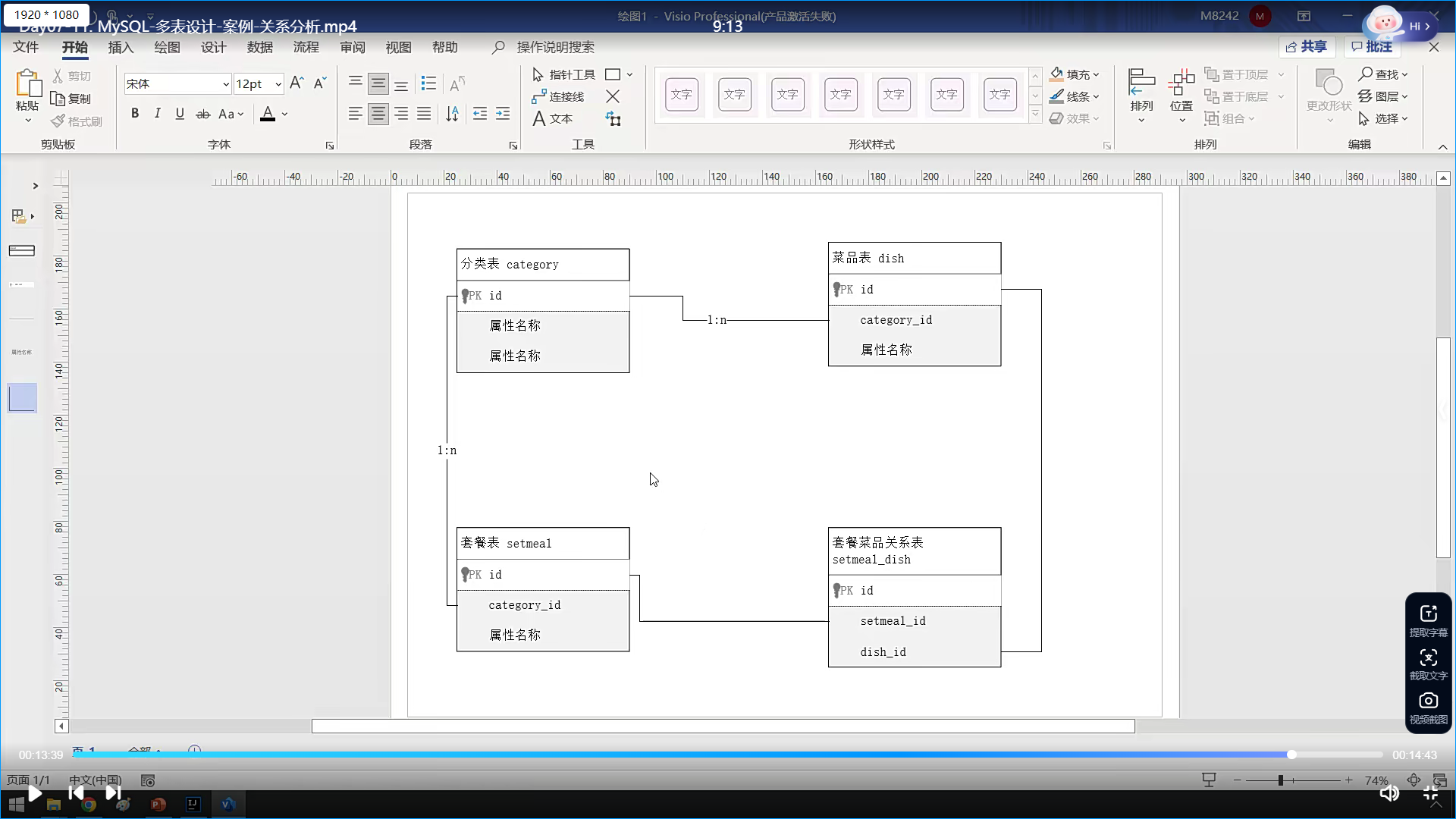Open the font name dropdown (宋体)
1456x819 pixels.
coord(225,84)
